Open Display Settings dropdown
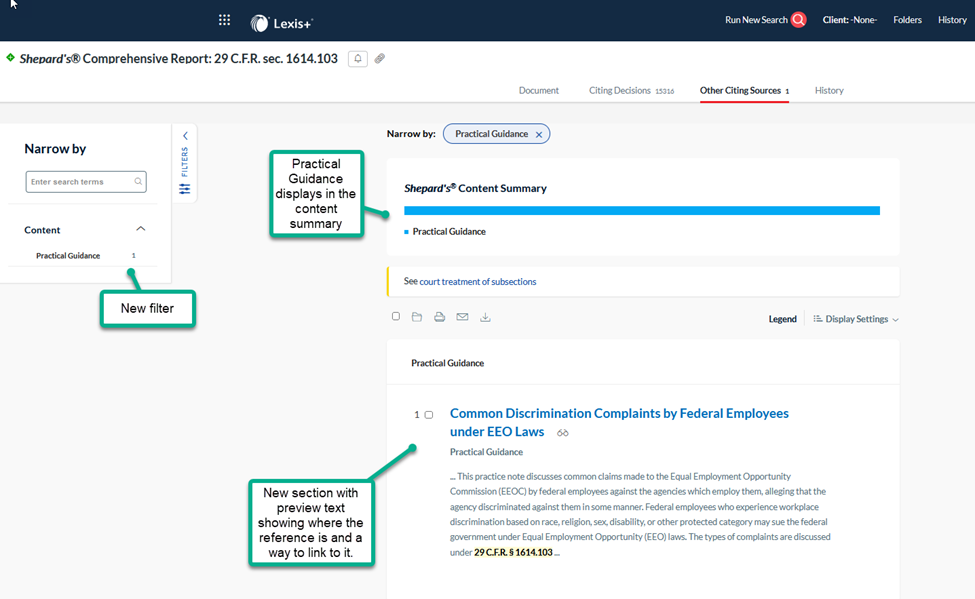Screen dimensions: 975x599 (856, 319)
